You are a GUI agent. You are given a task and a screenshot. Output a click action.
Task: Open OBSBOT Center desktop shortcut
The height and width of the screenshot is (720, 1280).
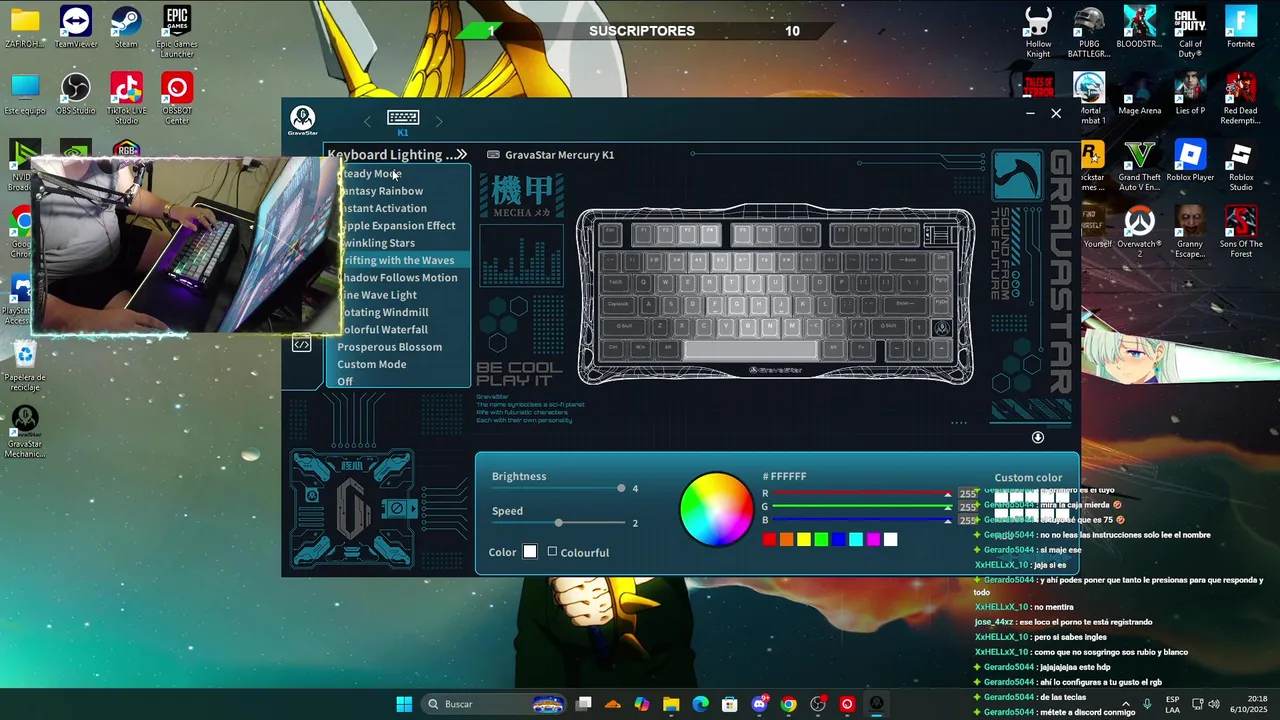tap(177, 99)
